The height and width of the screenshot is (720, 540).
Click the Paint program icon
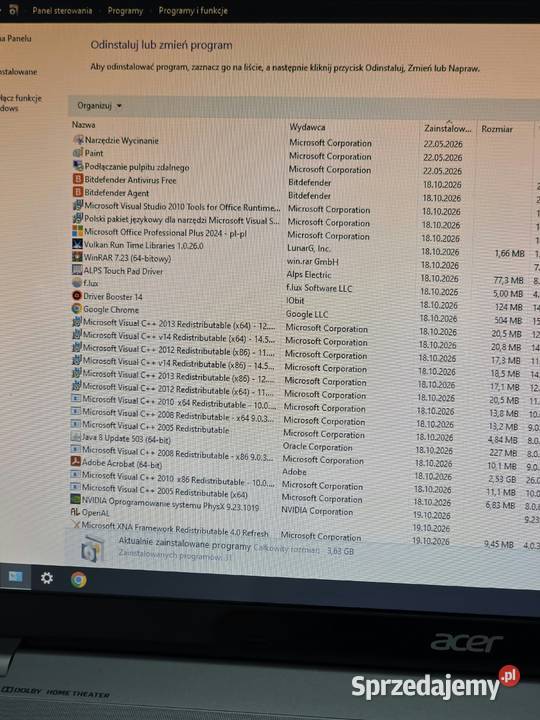78,152
